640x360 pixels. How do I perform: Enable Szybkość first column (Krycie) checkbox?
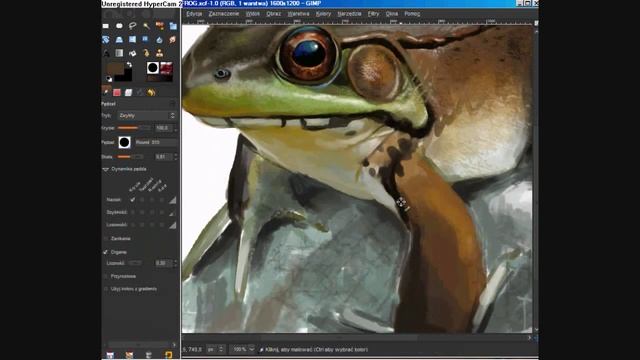point(132,213)
